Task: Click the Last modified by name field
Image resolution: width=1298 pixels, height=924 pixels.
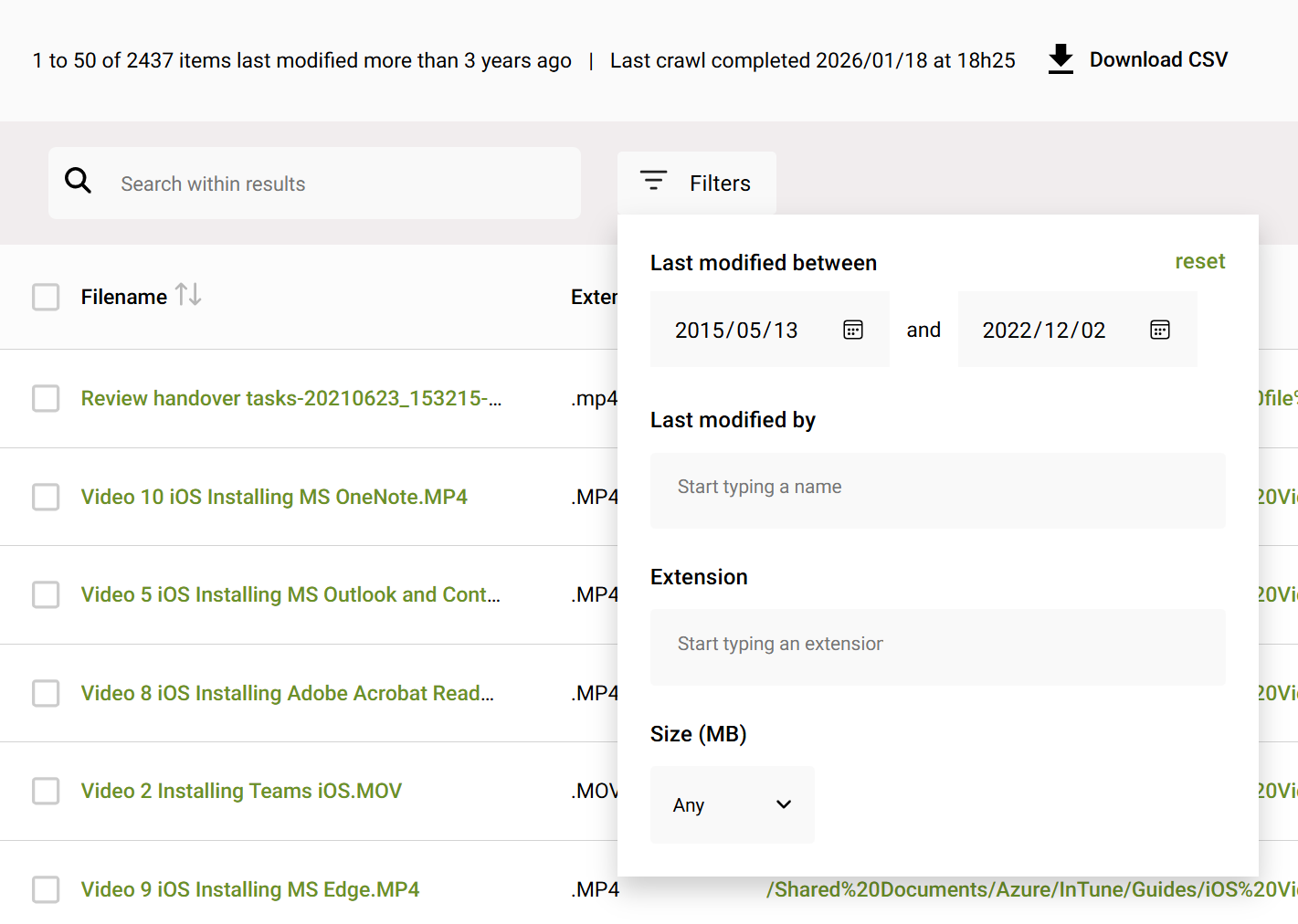Action: 937,490
